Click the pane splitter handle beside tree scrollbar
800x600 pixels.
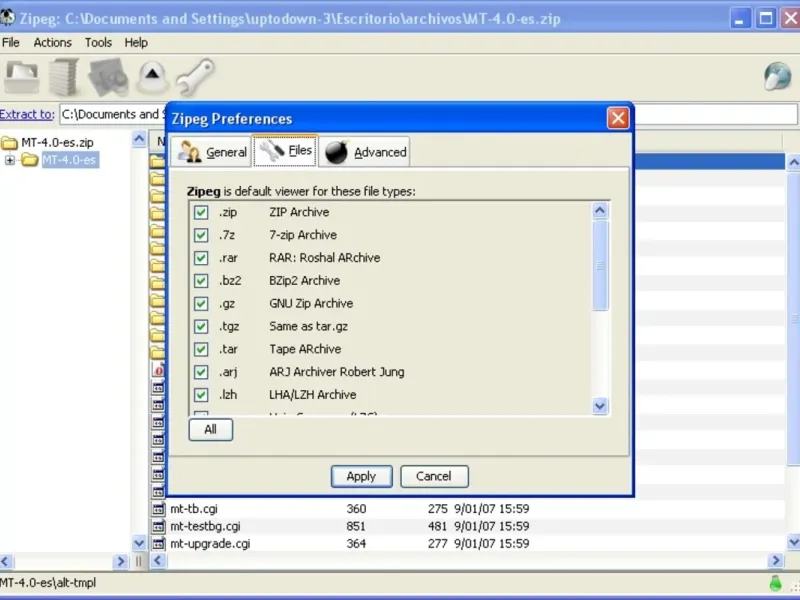[138, 561]
